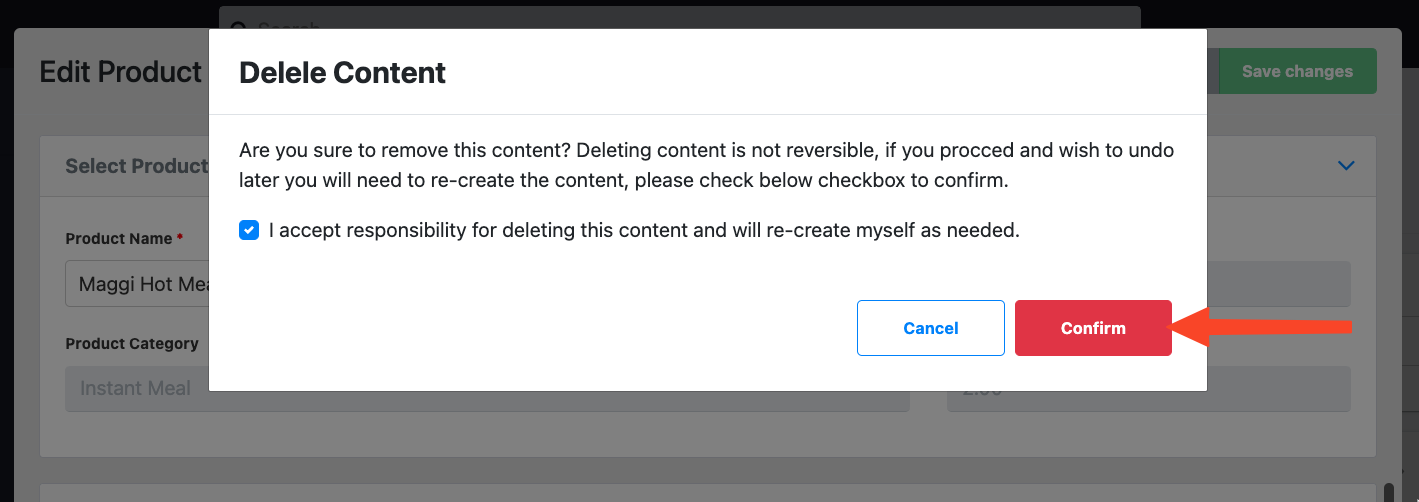Image resolution: width=1419 pixels, height=502 pixels.
Task: Click the gray button beside Save changes
Action: click(x=1212, y=71)
